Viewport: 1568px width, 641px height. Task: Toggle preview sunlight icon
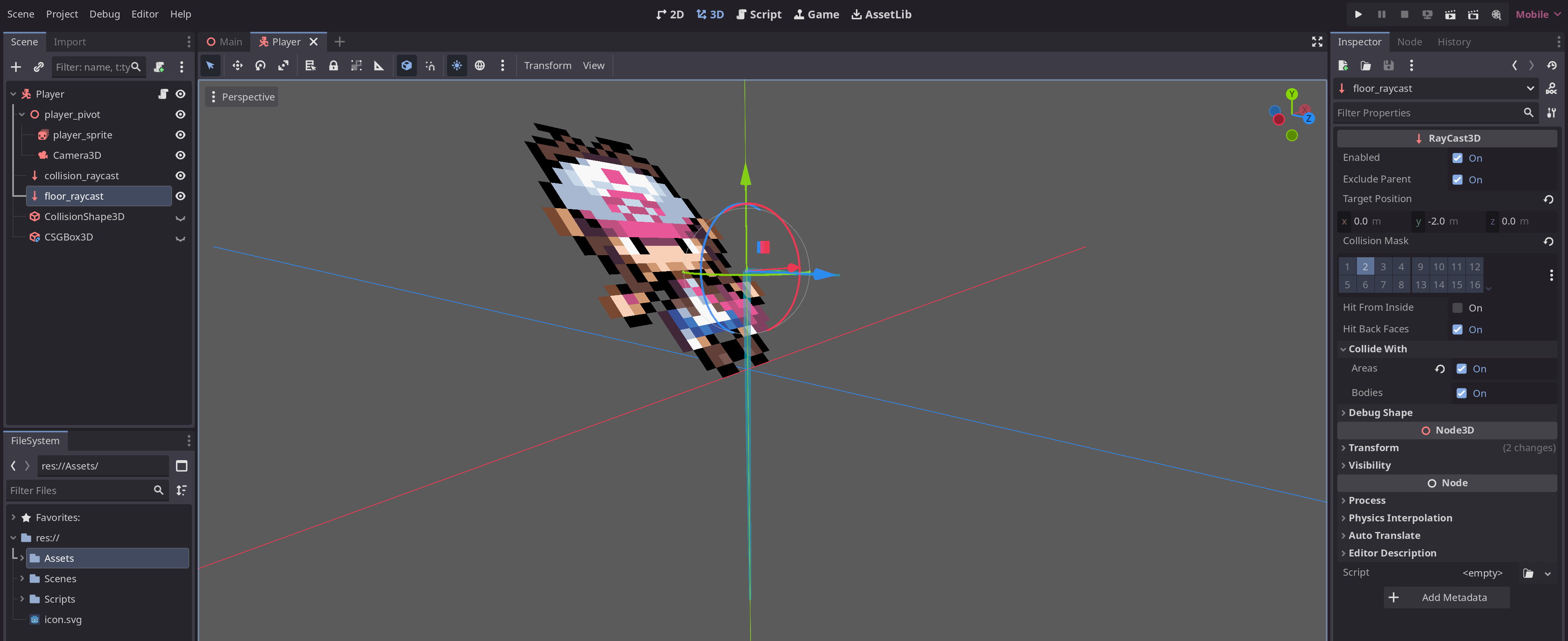pos(457,66)
